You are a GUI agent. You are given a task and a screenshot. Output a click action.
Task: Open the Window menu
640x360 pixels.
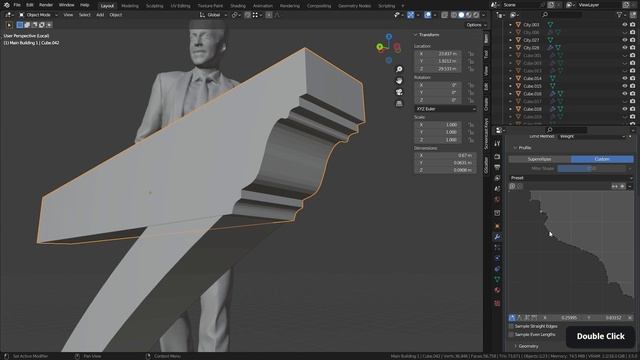tap(67, 5)
